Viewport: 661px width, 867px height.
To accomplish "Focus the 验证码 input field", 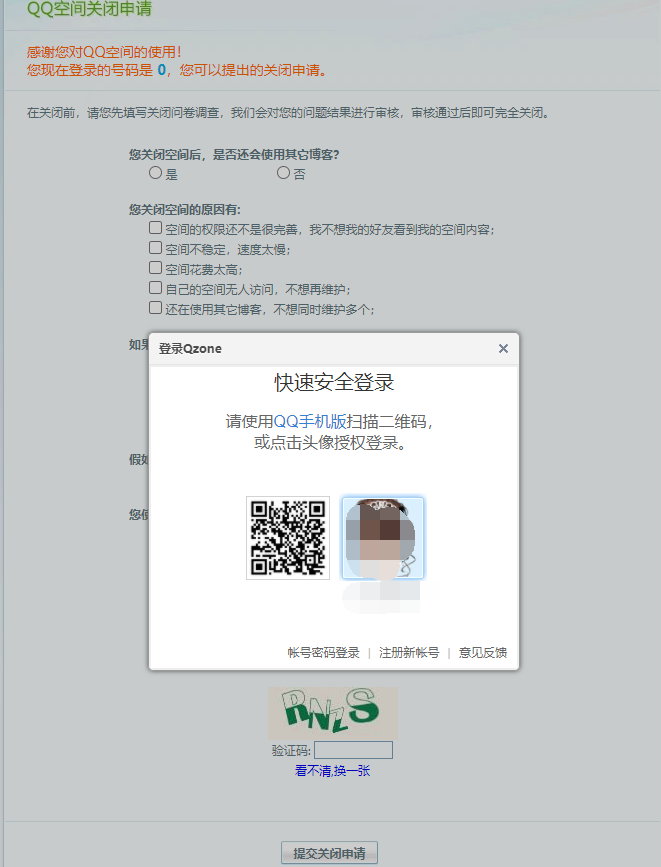I will click(353, 750).
